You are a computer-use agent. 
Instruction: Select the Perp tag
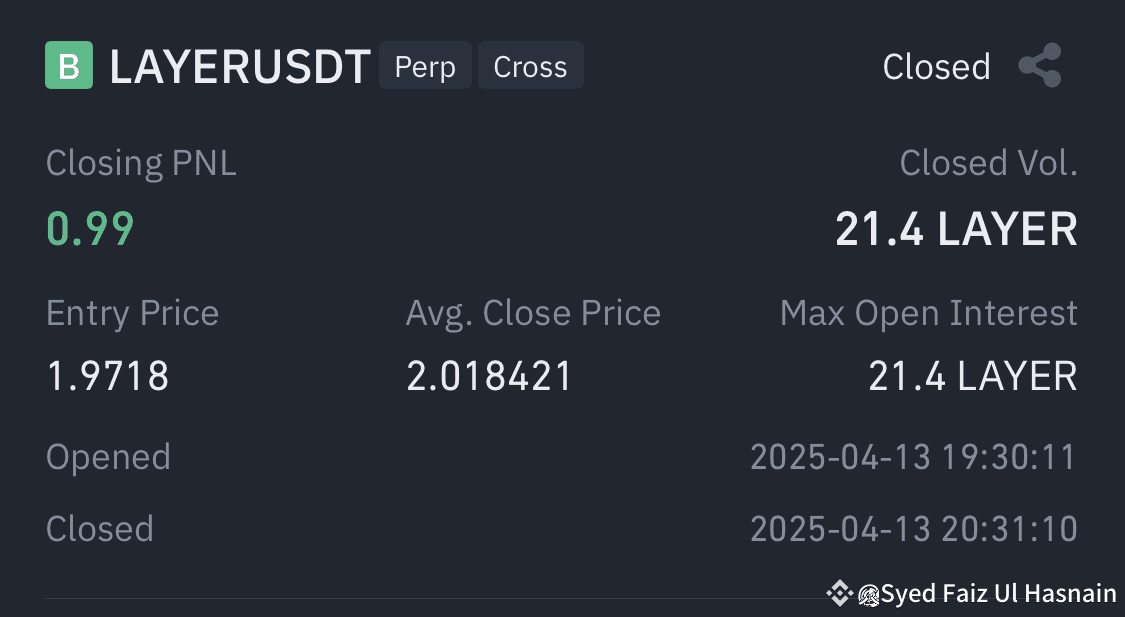[425, 66]
